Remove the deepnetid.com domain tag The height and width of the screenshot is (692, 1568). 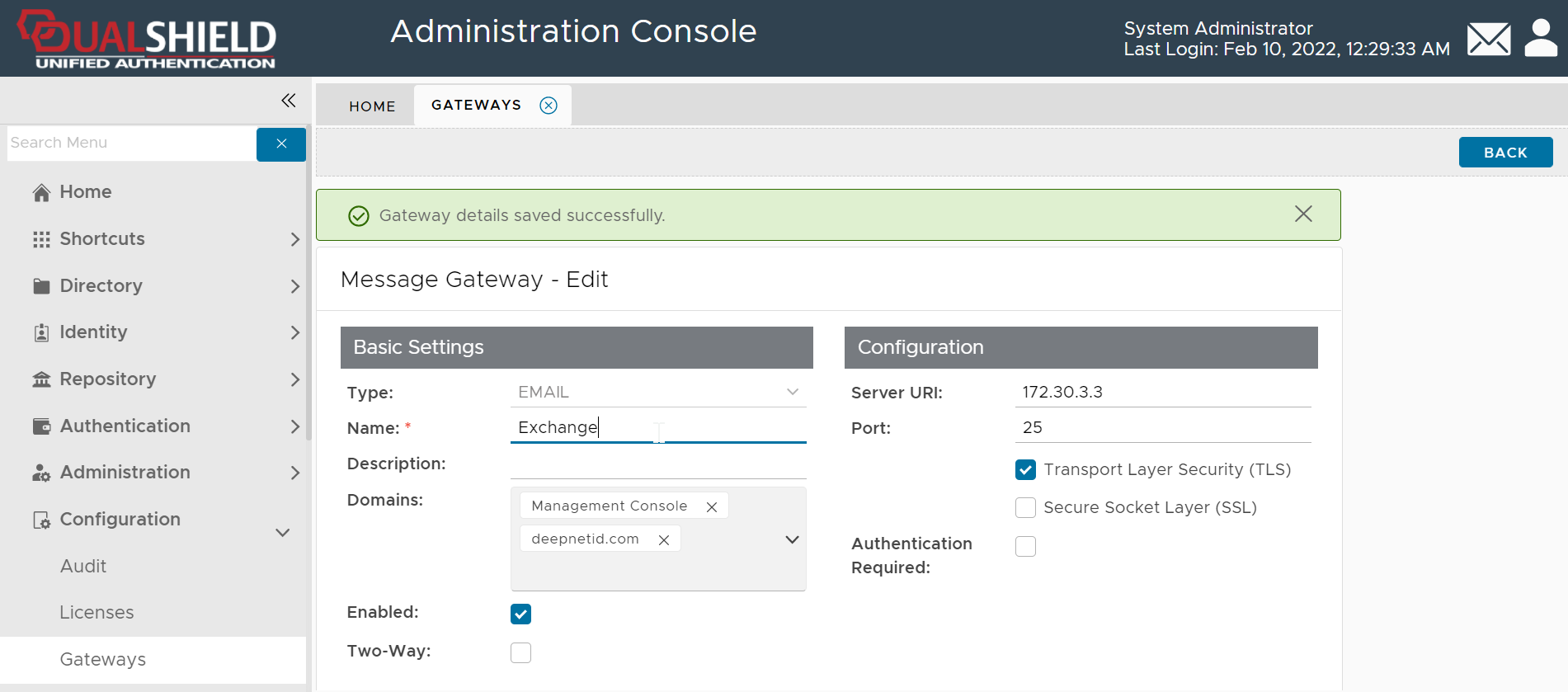coord(663,539)
